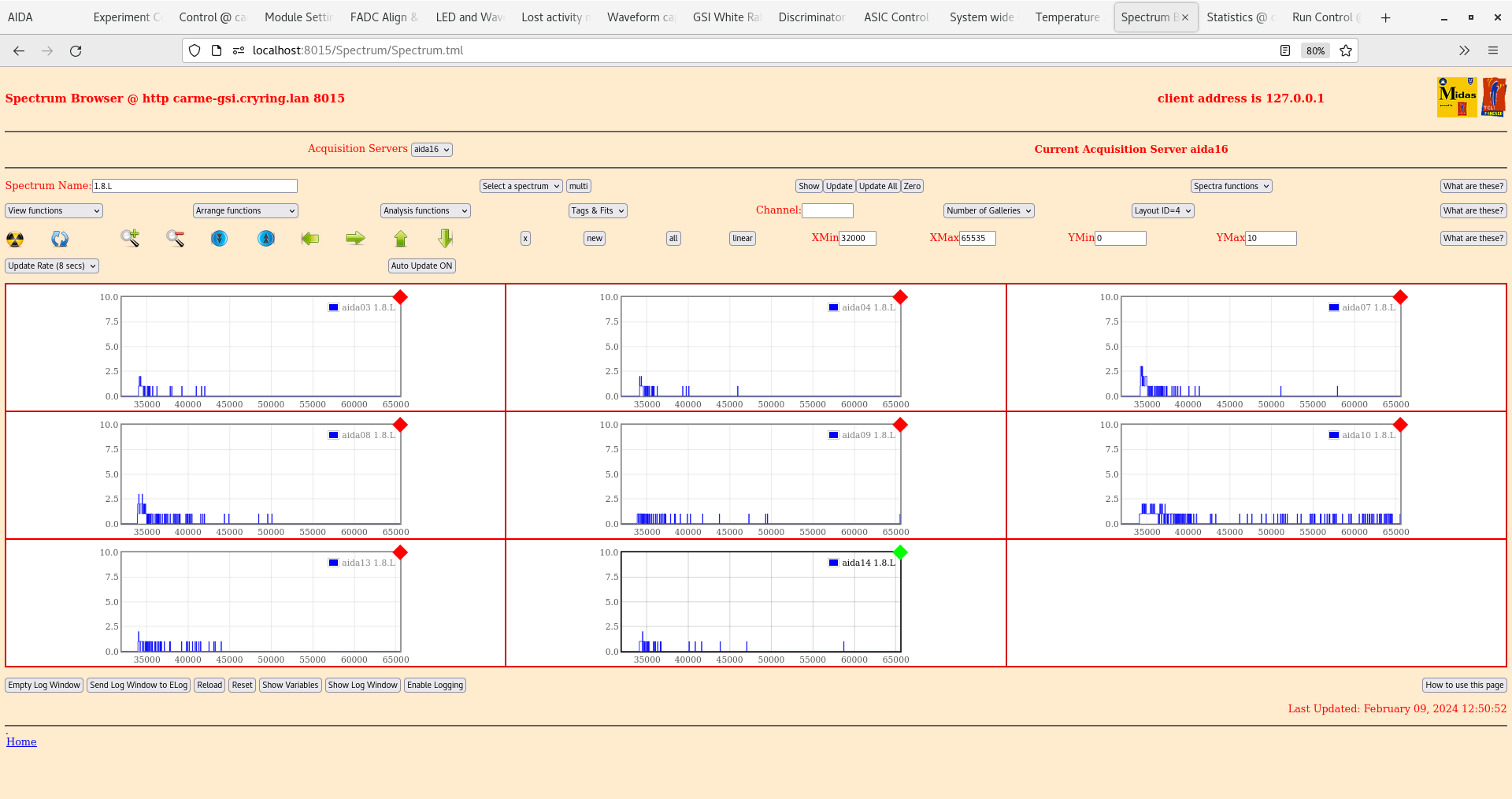This screenshot has height=799, width=1512.
Task: Click the blue refresh arrows icon
Action: click(x=60, y=239)
